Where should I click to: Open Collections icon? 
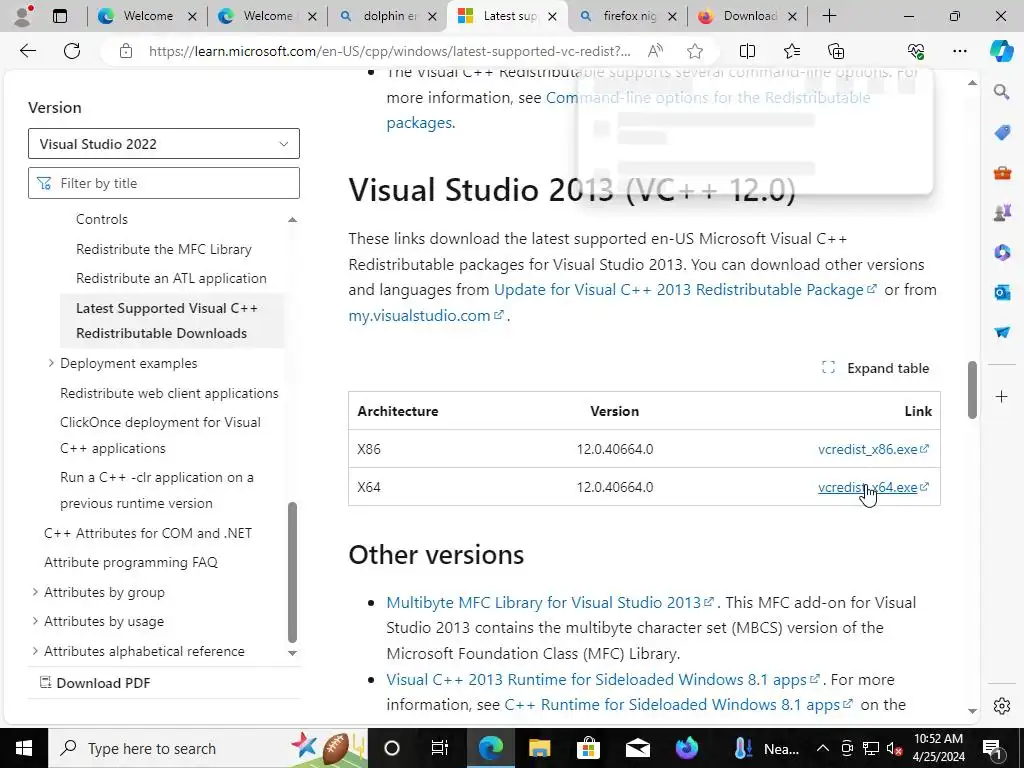(x=836, y=51)
